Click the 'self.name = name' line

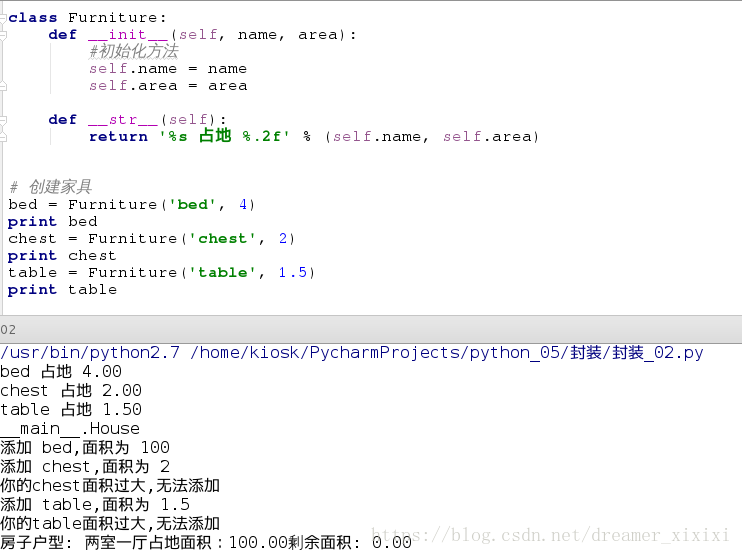tap(168, 69)
